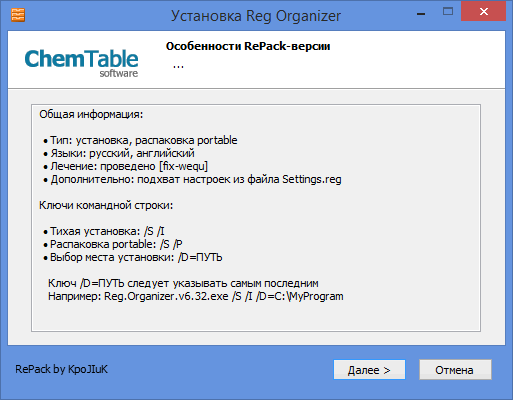The width and height of the screenshot is (513, 400).
Task: Proceed with the Далее > button
Action: click(369, 370)
